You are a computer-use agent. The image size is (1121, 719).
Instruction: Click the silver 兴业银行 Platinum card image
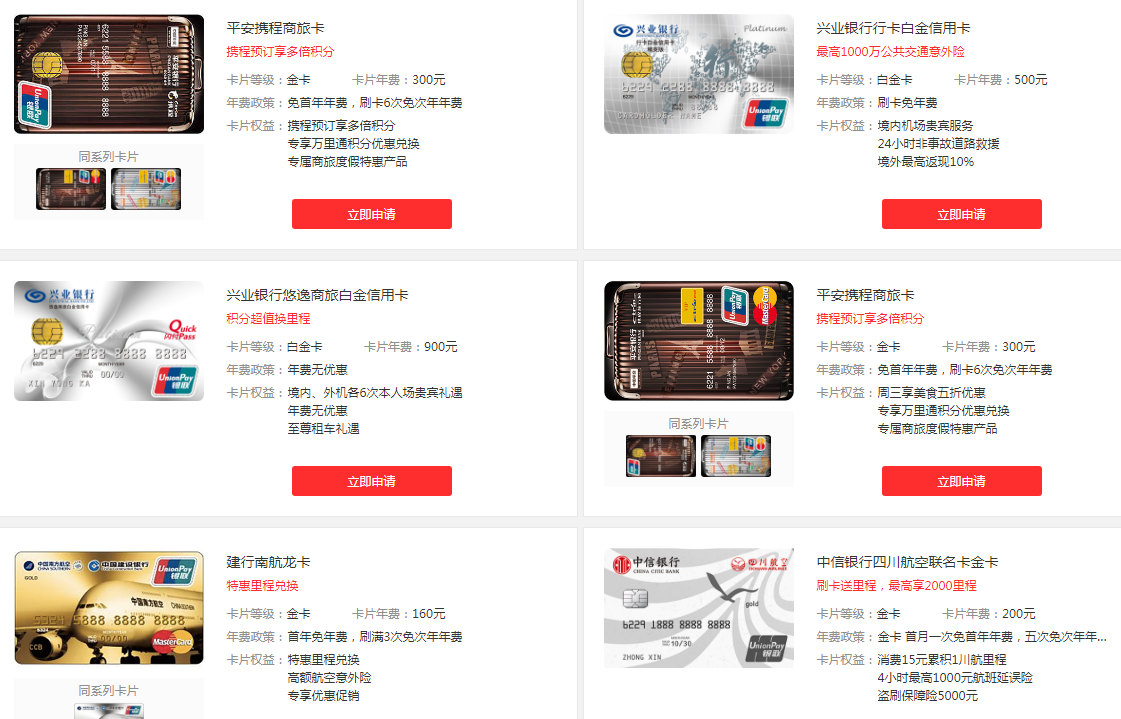pos(698,73)
